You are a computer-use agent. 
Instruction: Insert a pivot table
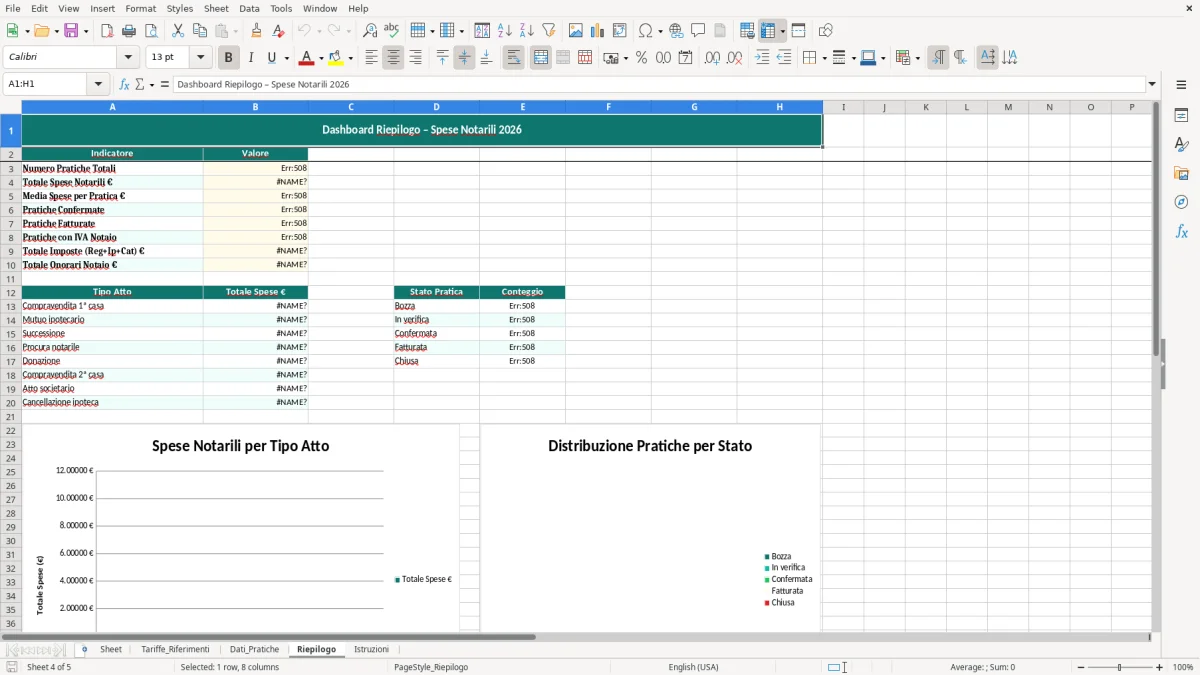(620, 31)
